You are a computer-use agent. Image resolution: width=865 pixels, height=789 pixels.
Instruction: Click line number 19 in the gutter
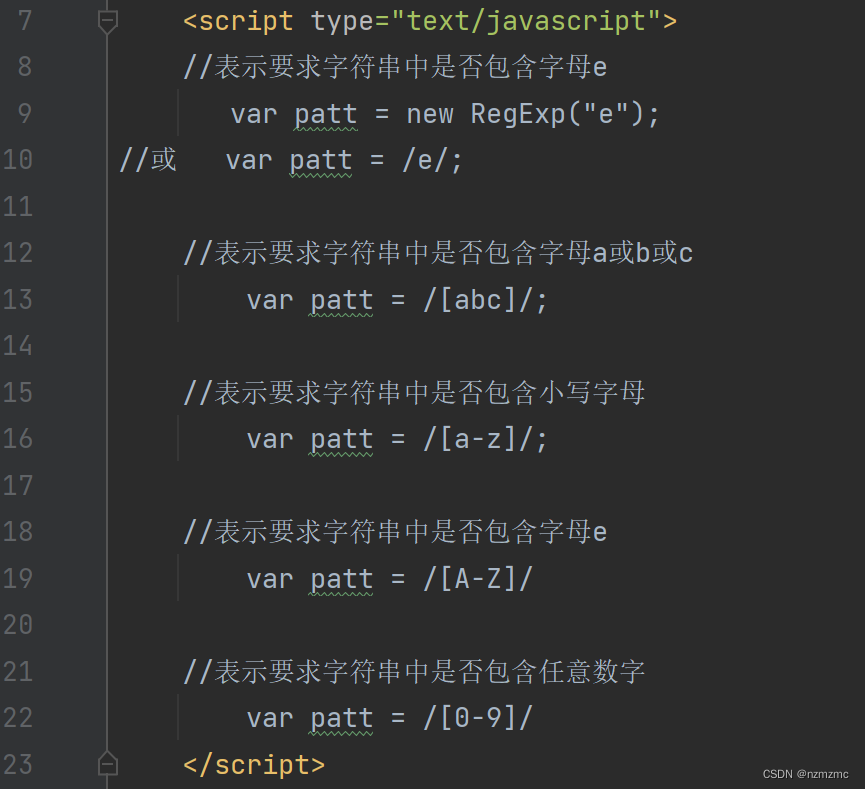[x=18, y=579]
